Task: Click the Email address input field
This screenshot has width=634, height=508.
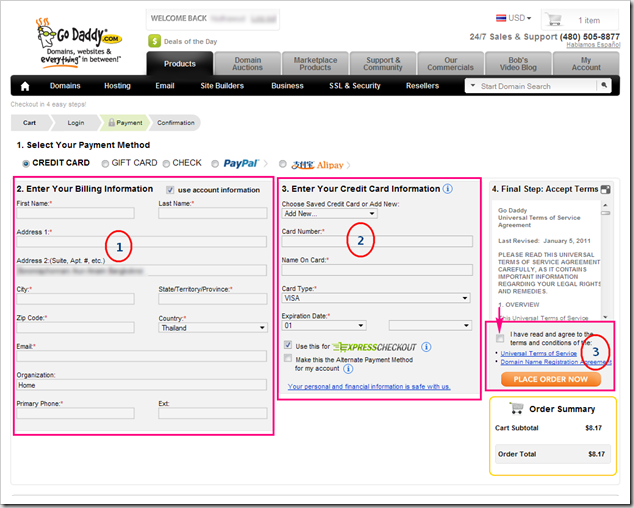Action: (x=142, y=356)
